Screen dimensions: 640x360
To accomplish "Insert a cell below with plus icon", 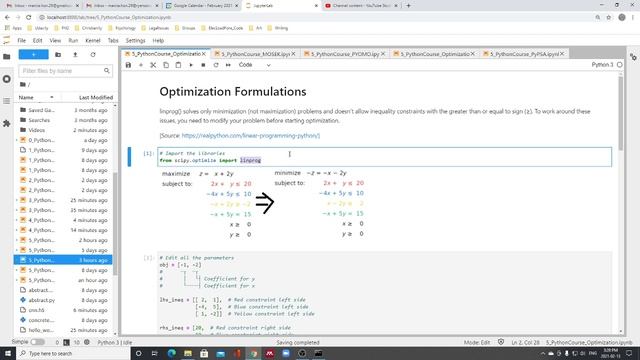I will coord(141,65).
